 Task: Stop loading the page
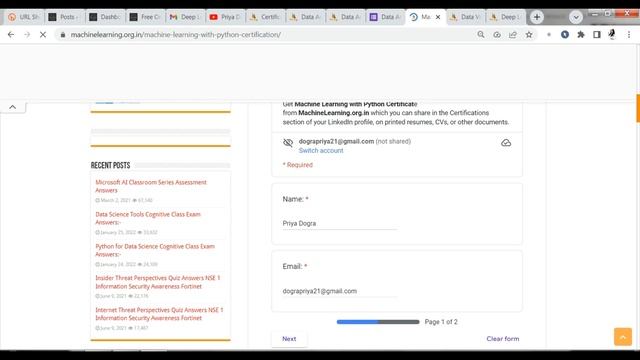(43, 35)
